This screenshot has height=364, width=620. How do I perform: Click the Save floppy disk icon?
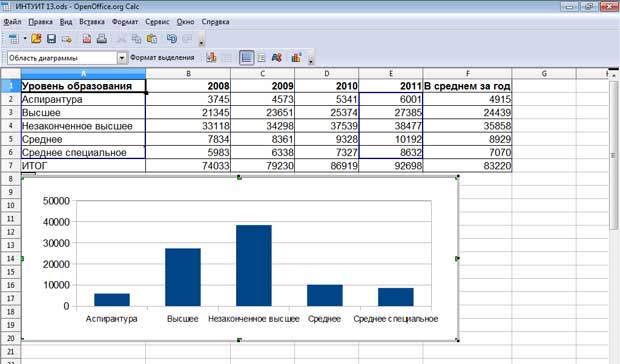coord(51,39)
